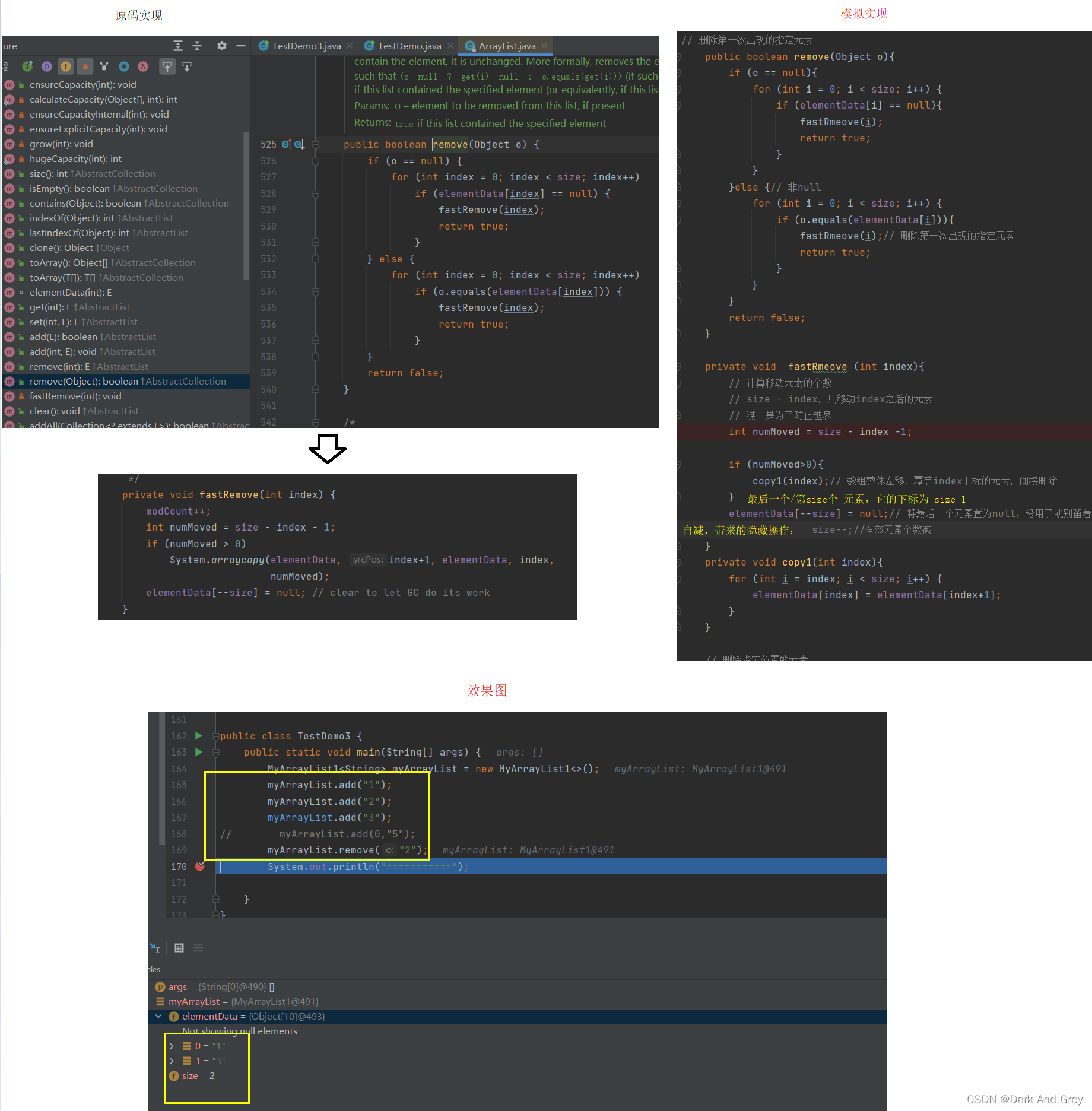Hide the Structure panel with minimize icon
This screenshot has width=1092, height=1111.
[241, 46]
